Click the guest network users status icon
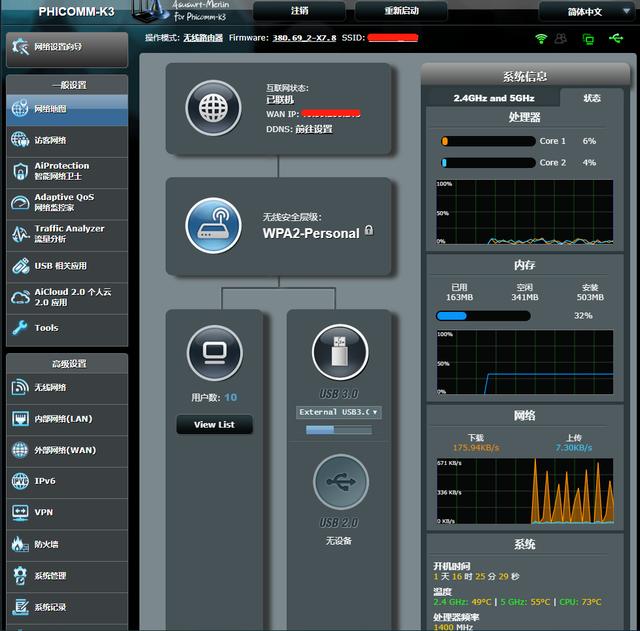 (561, 39)
